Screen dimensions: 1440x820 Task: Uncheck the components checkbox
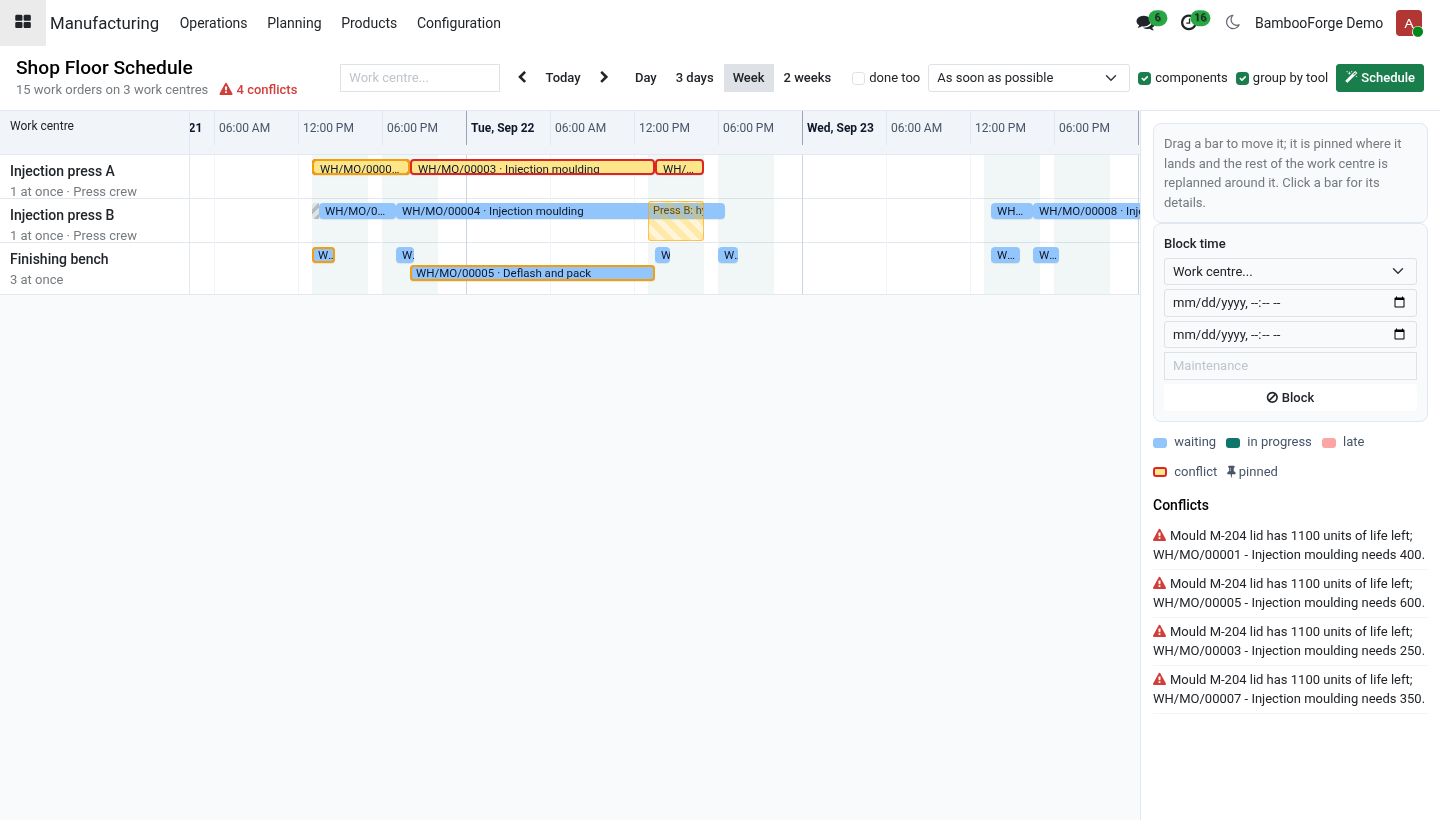(x=1144, y=78)
